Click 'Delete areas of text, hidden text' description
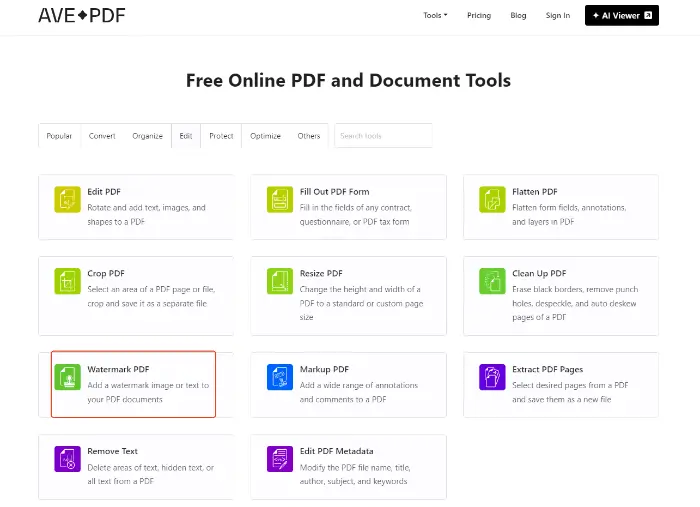The height and width of the screenshot is (507, 700). [x=151, y=474]
